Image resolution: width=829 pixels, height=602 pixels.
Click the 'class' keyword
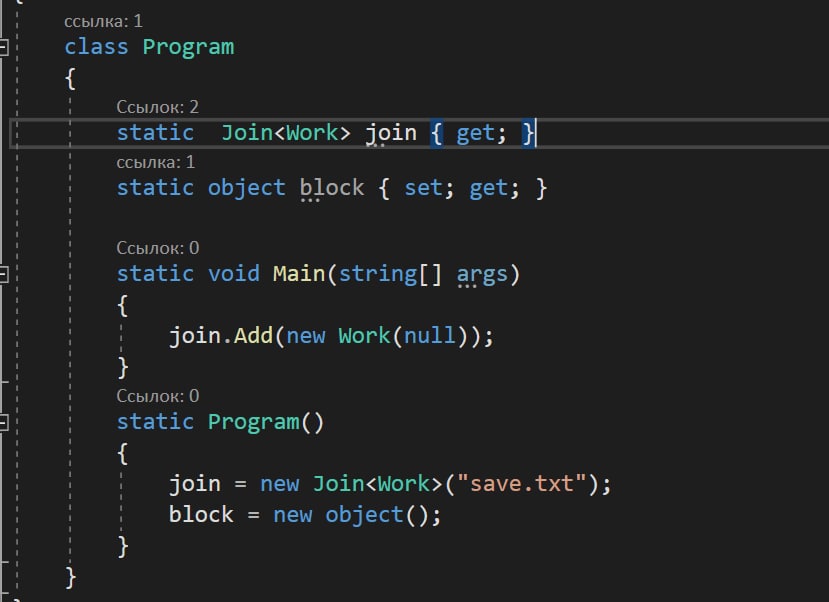(x=96, y=47)
